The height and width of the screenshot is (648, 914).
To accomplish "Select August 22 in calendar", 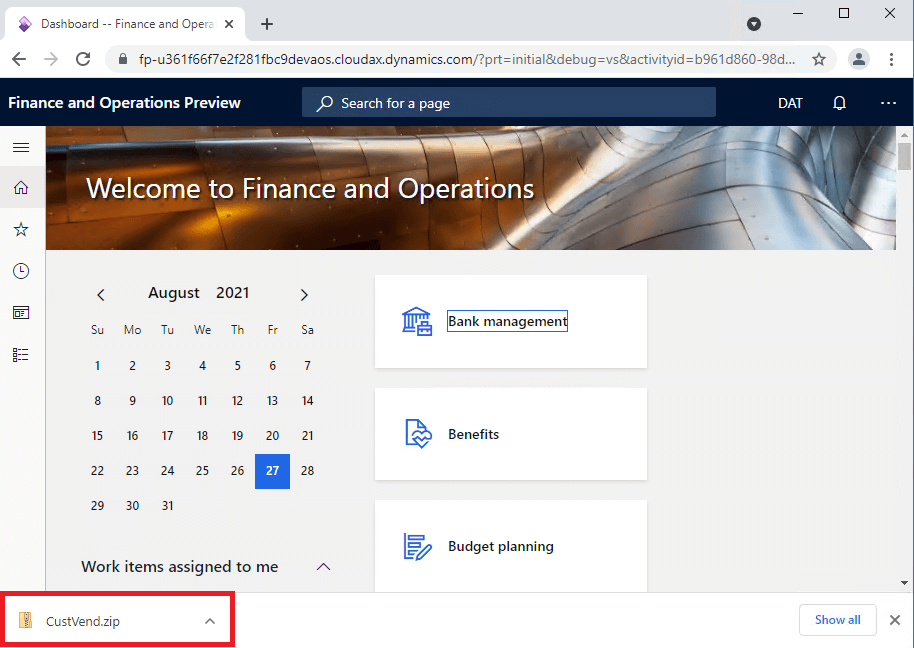I will [x=97, y=471].
